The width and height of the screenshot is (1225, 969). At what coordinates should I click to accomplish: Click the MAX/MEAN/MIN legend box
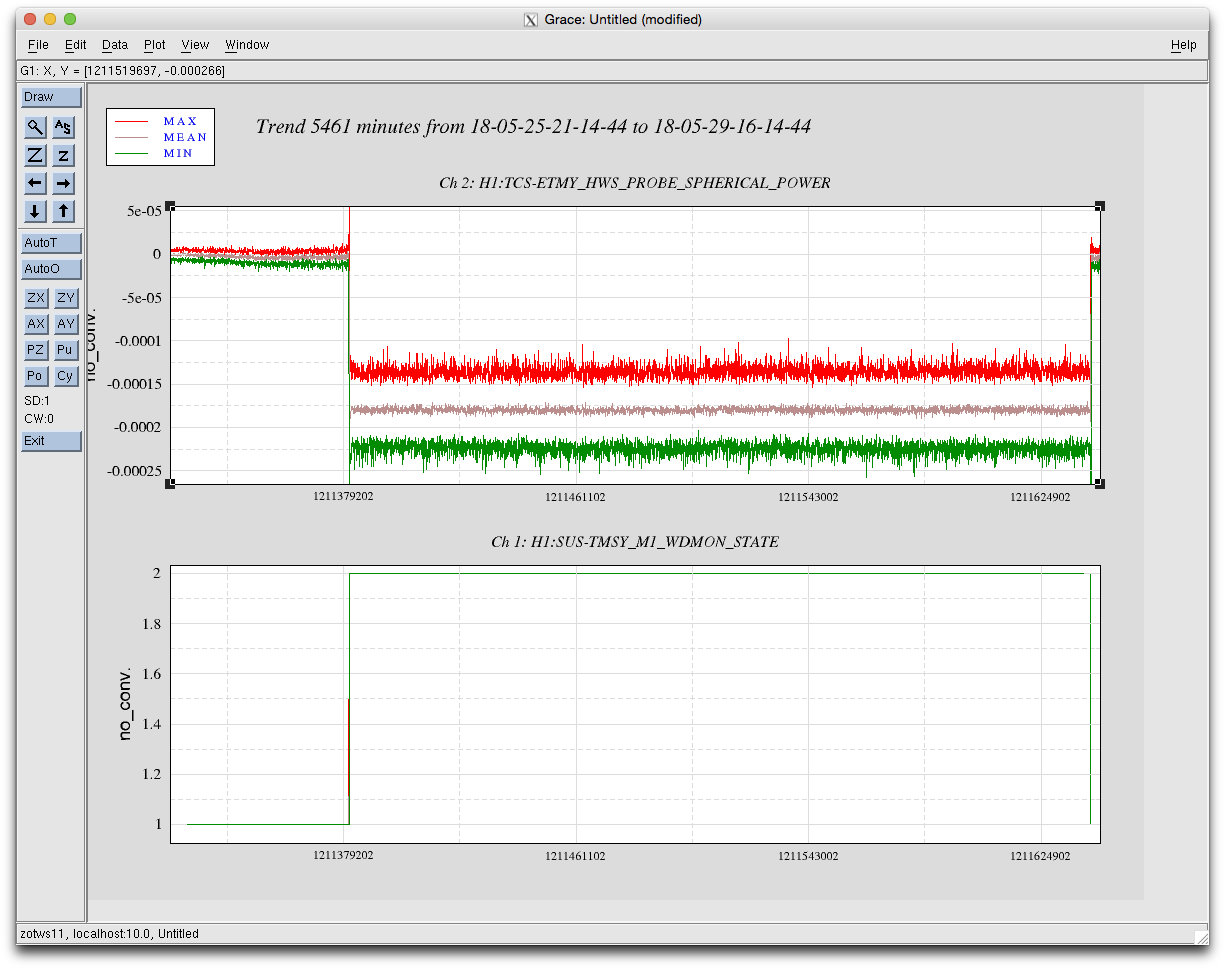pyautogui.click(x=160, y=137)
